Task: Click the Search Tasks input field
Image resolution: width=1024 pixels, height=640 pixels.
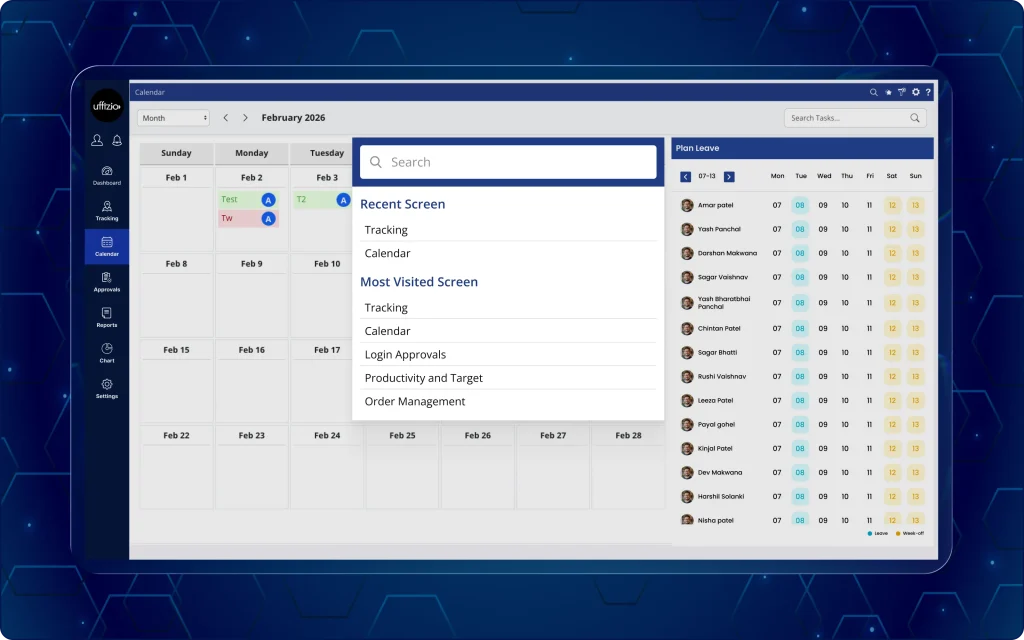Action: 855,118
